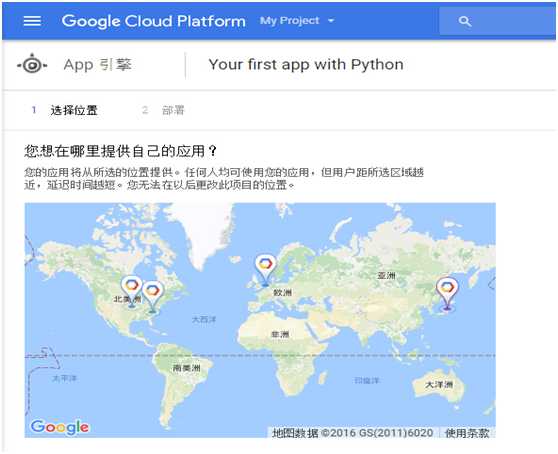Select the Europe region map pin
The image size is (558, 454).
(x=265, y=270)
